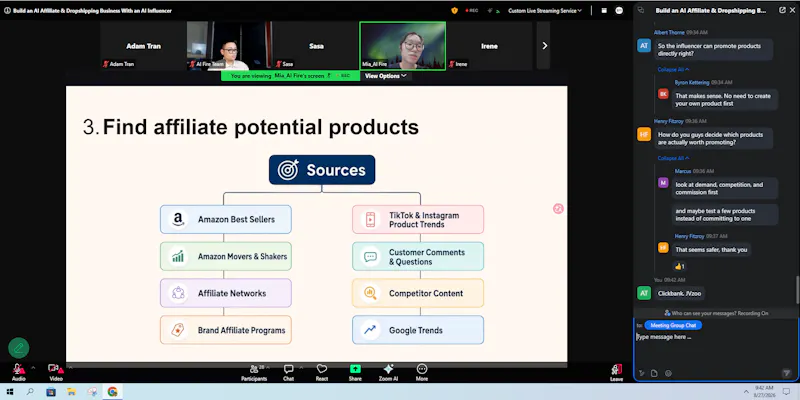The image size is (800, 400).
Task: Select Adam Tran's video tile
Action: (143, 45)
